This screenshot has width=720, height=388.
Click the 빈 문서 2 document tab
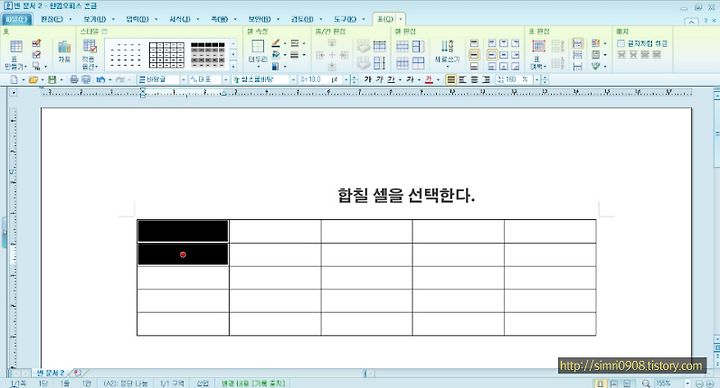point(51,373)
